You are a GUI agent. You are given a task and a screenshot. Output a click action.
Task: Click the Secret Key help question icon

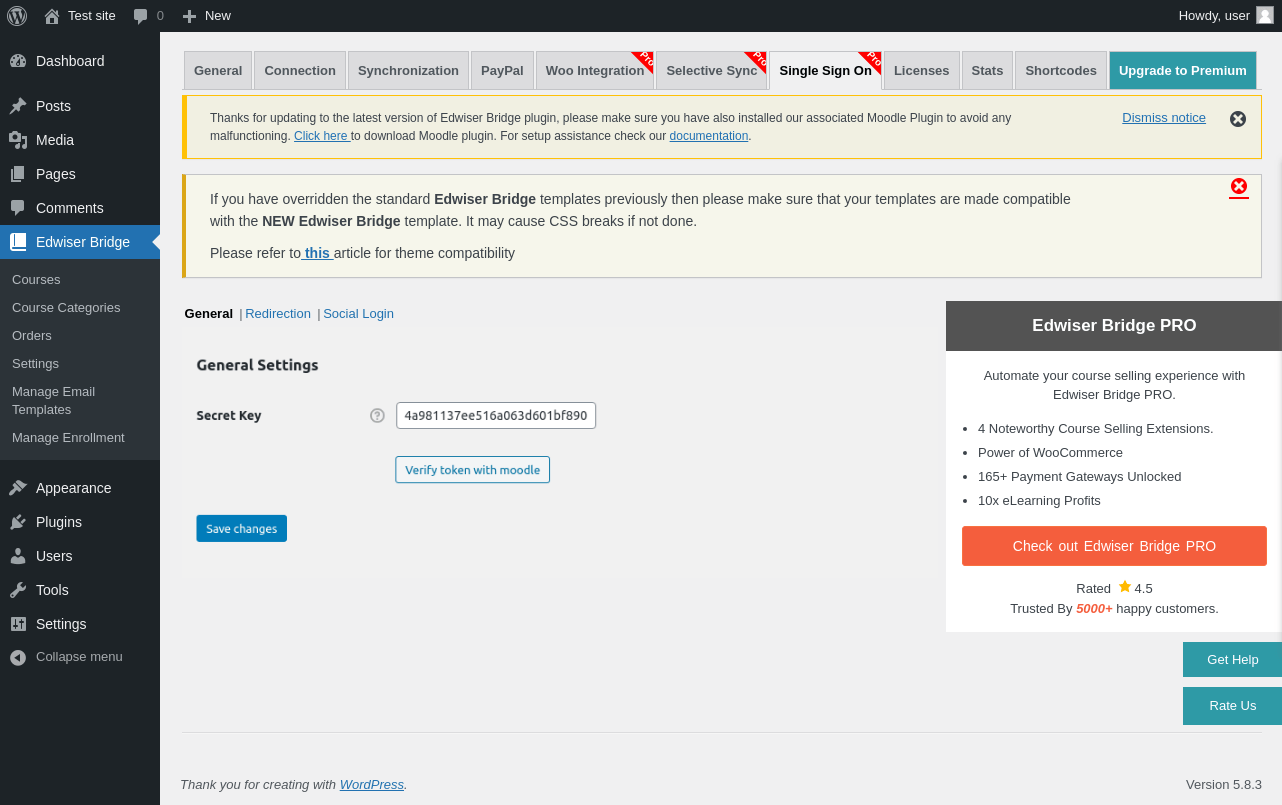pyautogui.click(x=377, y=415)
